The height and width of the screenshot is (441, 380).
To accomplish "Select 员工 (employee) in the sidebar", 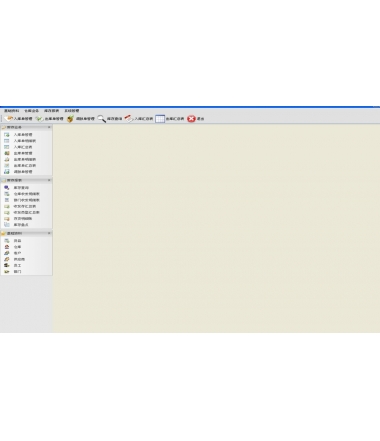I will point(17,265).
